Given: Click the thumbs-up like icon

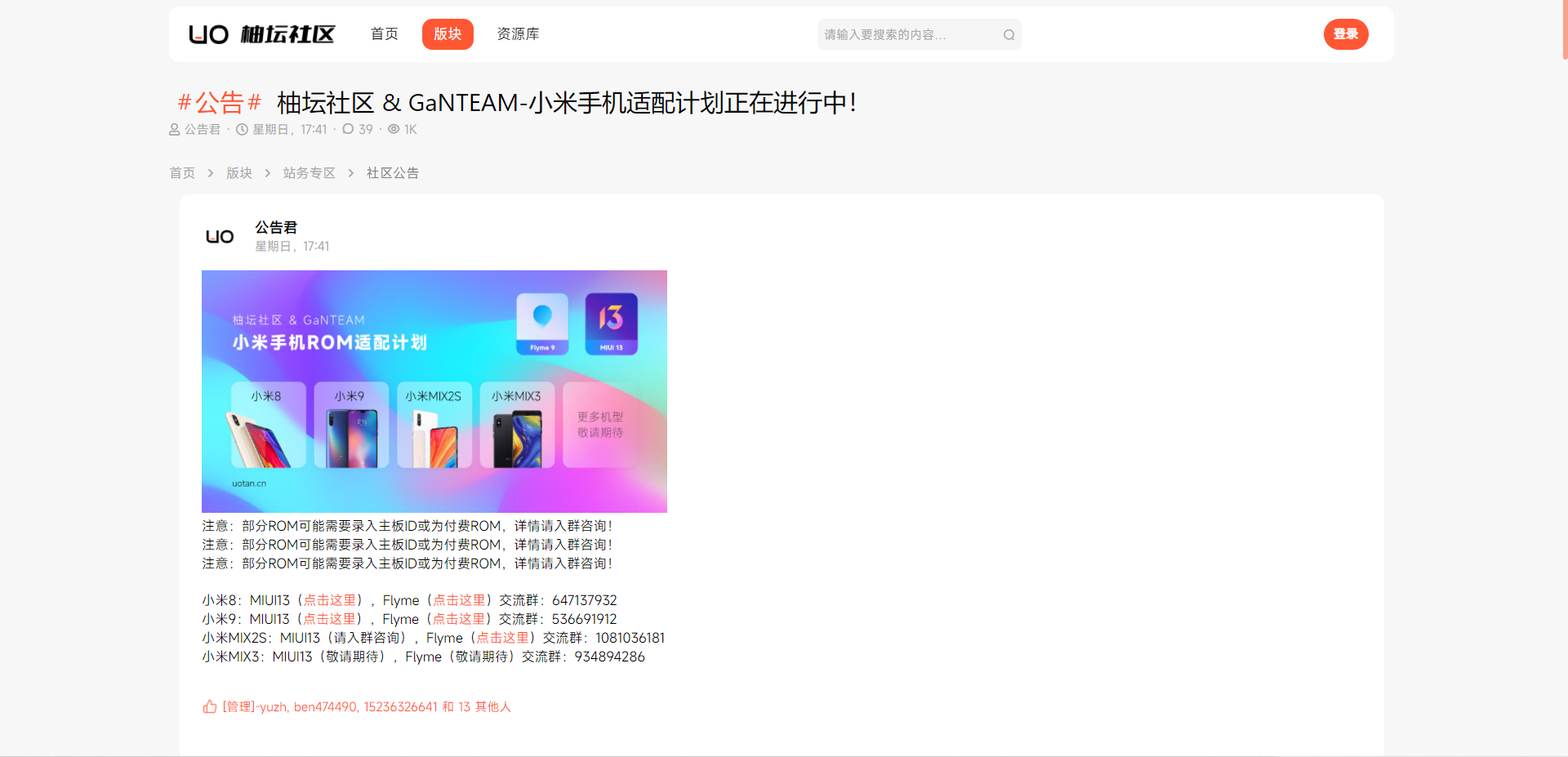Looking at the screenshot, I should [x=210, y=706].
